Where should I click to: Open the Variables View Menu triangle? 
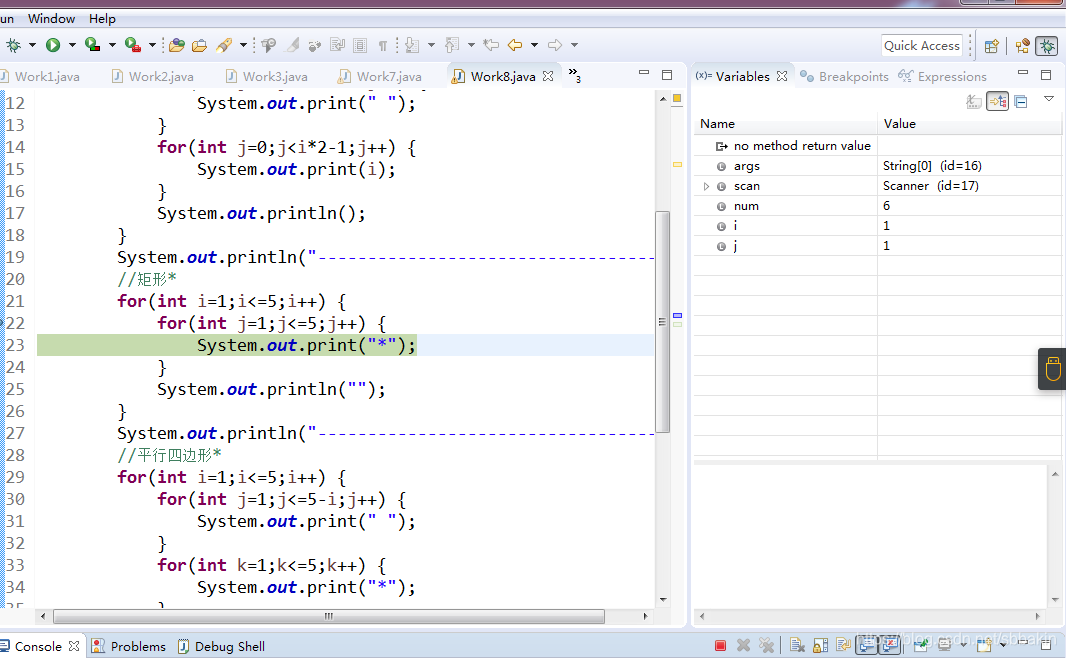[x=1049, y=99]
